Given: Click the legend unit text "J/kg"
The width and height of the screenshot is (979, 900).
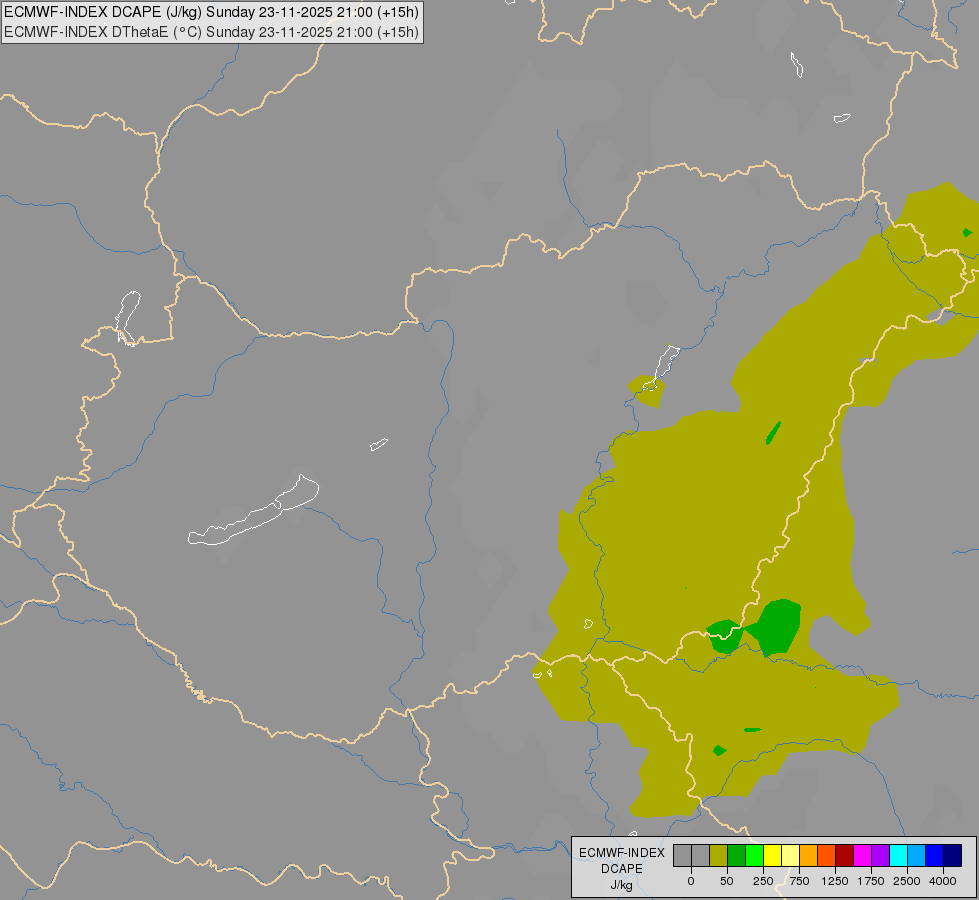Looking at the screenshot, I should point(621,885).
